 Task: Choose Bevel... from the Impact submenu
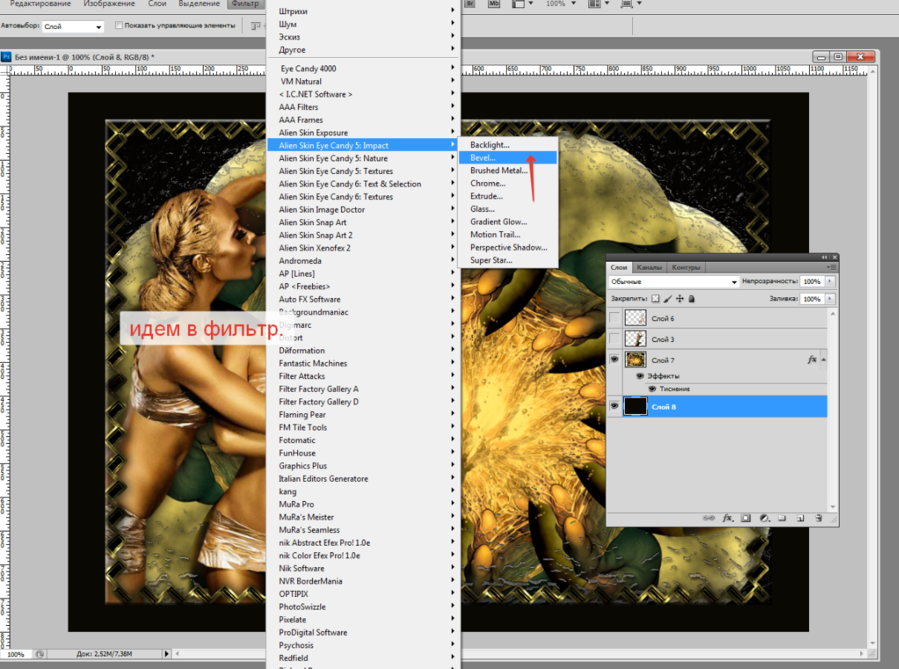[508, 158]
